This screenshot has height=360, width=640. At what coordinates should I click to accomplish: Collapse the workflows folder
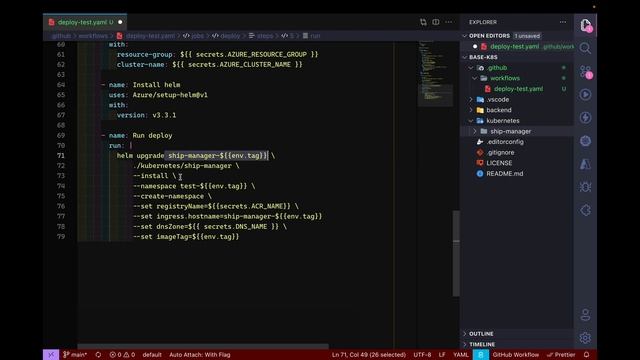(474, 78)
